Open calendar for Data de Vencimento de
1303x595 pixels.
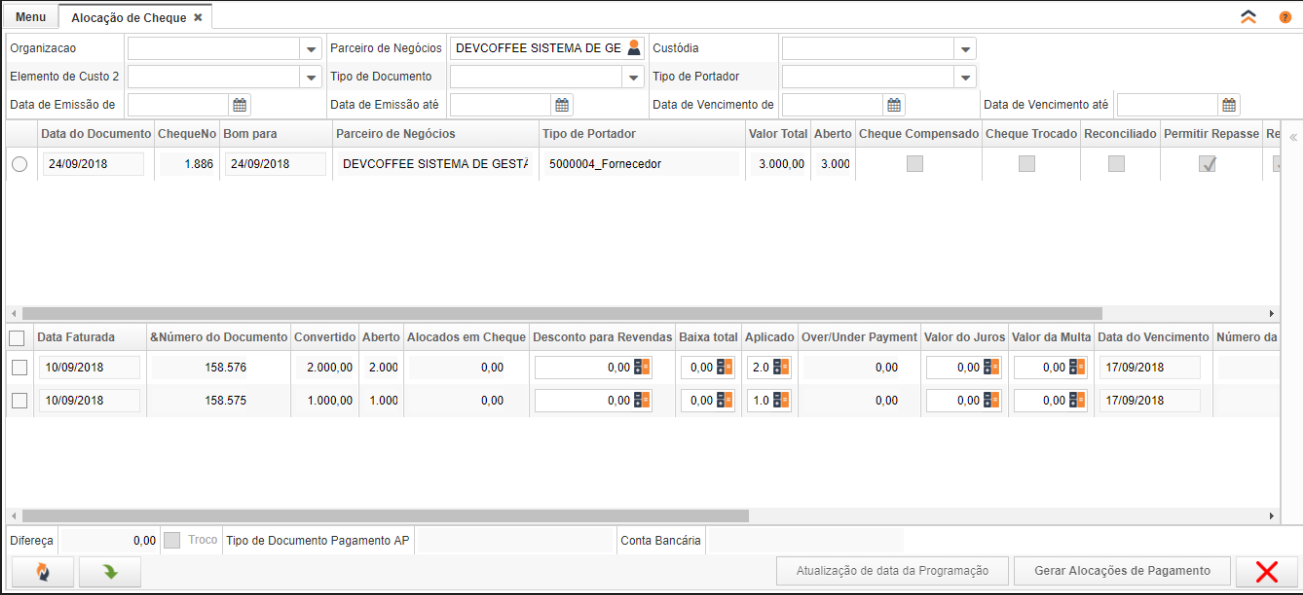click(895, 105)
